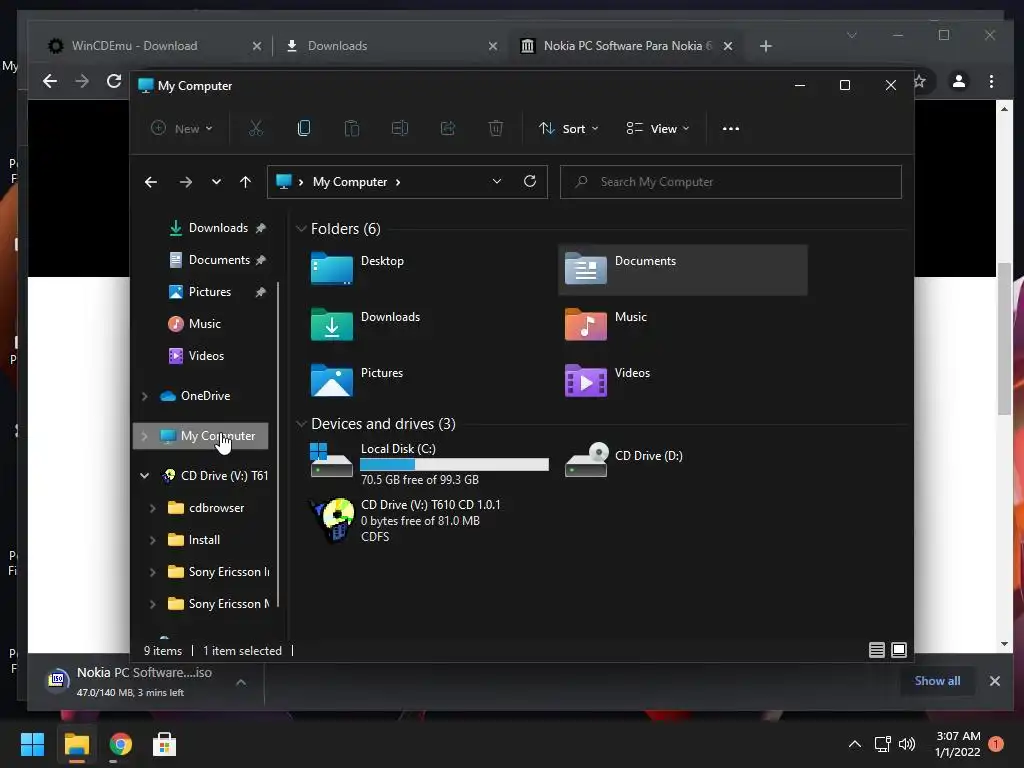Viewport: 1024px width, 768px height.
Task: Open Microsoft Store from taskbar
Action: click(x=164, y=744)
